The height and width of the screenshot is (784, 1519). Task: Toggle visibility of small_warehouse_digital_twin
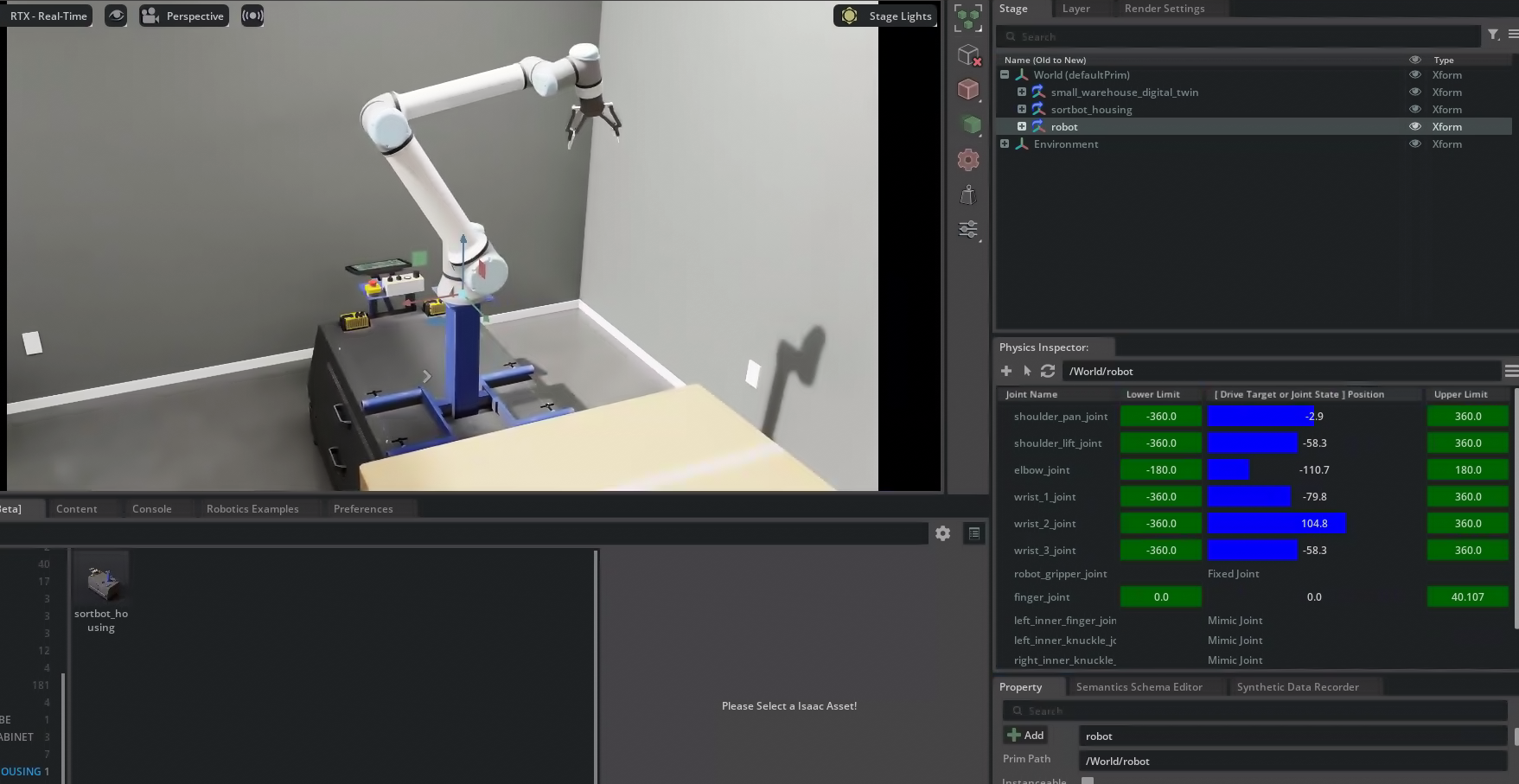[x=1415, y=92]
